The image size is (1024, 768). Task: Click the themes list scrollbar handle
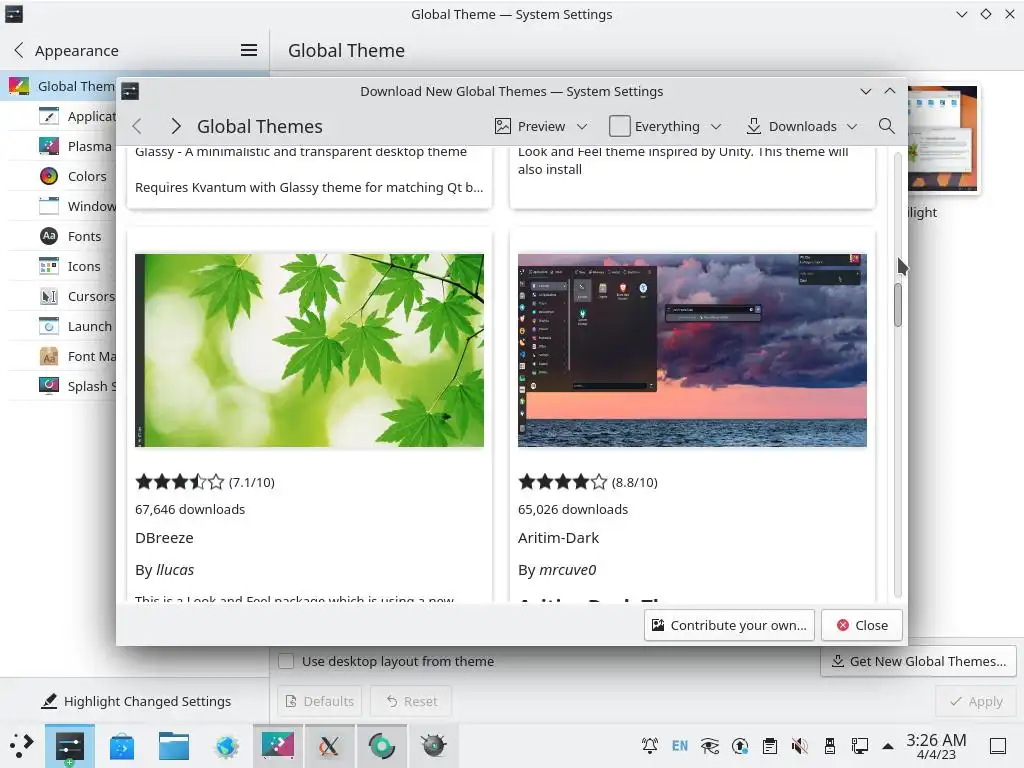point(898,305)
